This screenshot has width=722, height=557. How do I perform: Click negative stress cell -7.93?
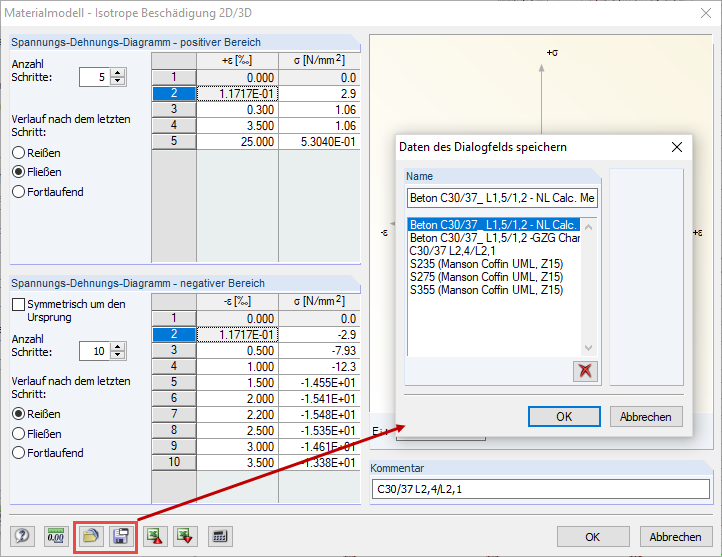click(x=319, y=350)
